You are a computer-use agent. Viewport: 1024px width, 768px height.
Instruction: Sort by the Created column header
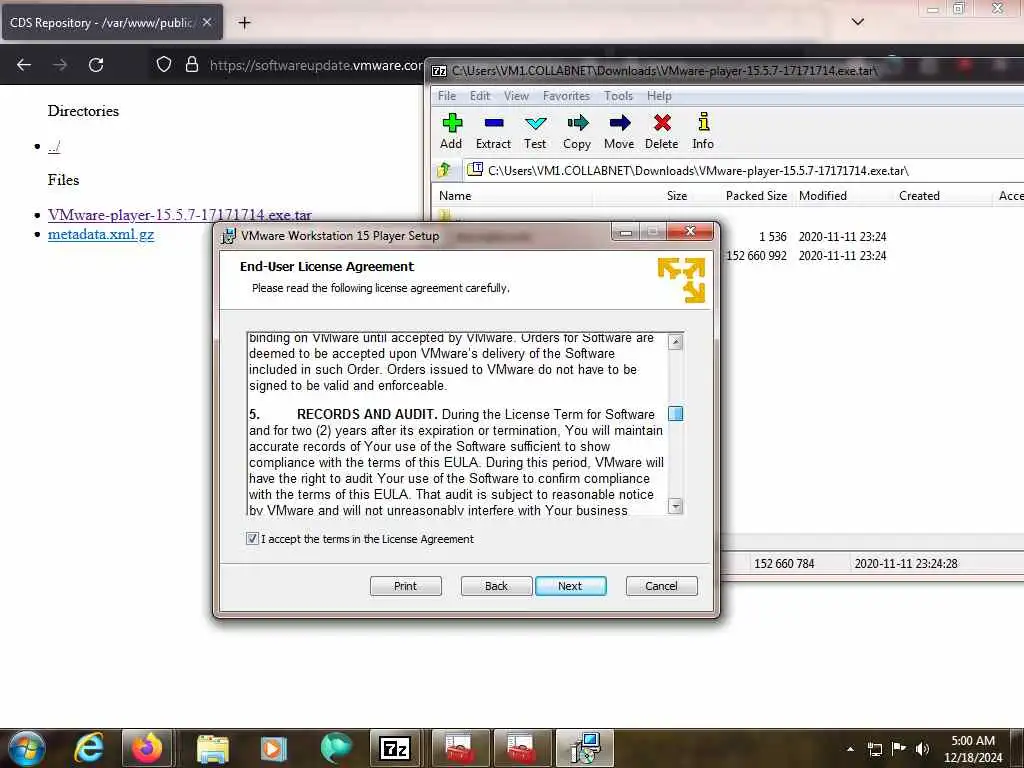tap(944, 196)
